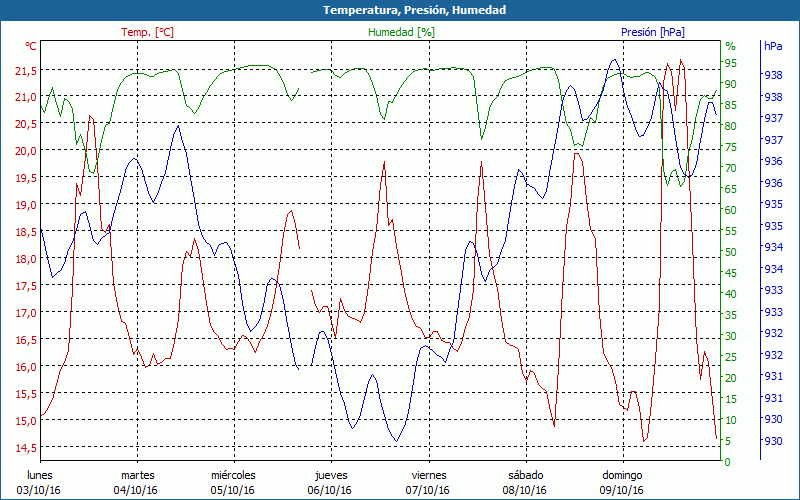Click the 14,5 temperature axis value
800x500 pixels.
pos(24,447)
